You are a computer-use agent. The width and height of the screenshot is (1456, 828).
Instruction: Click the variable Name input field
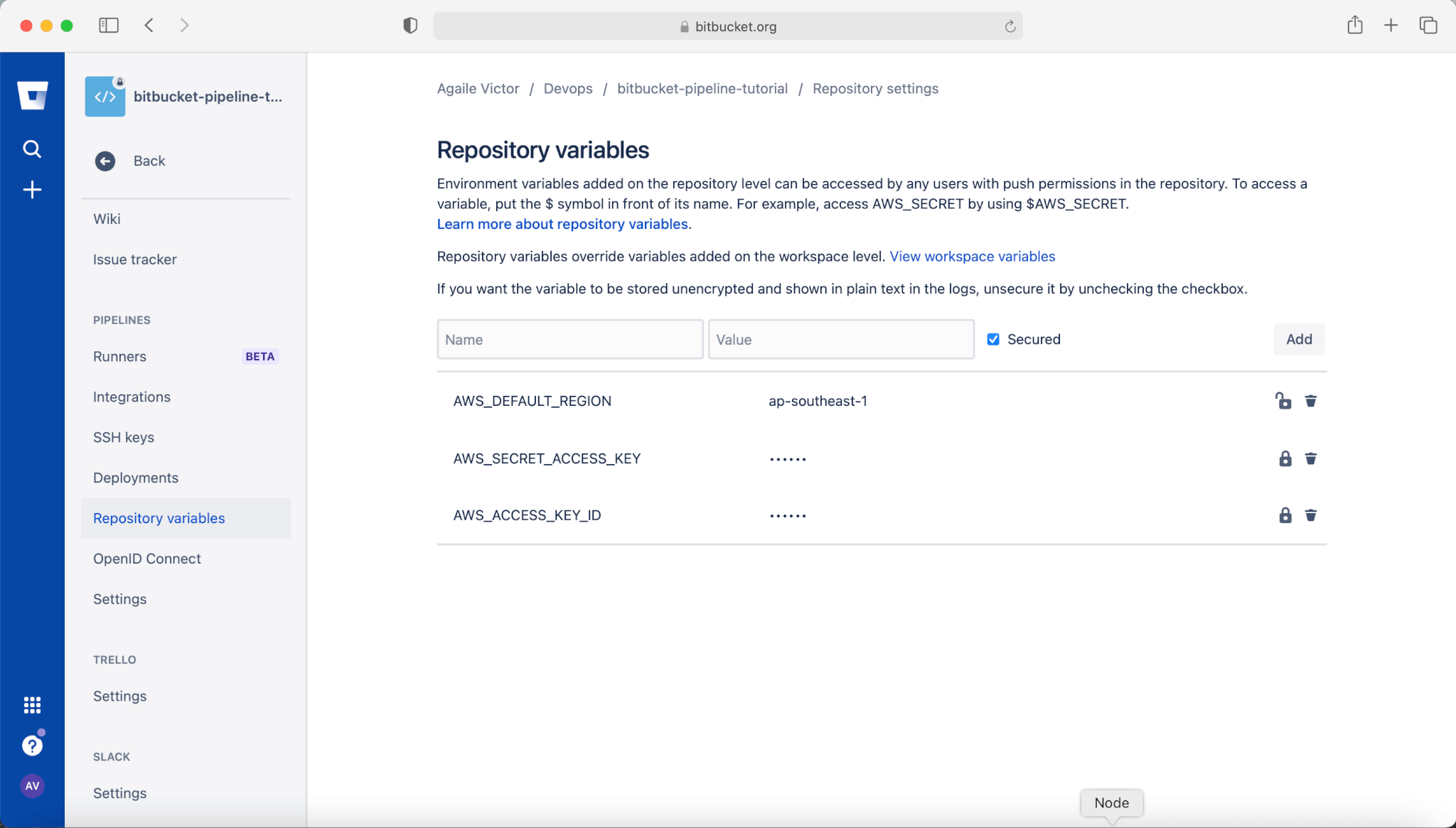click(569, 340)
